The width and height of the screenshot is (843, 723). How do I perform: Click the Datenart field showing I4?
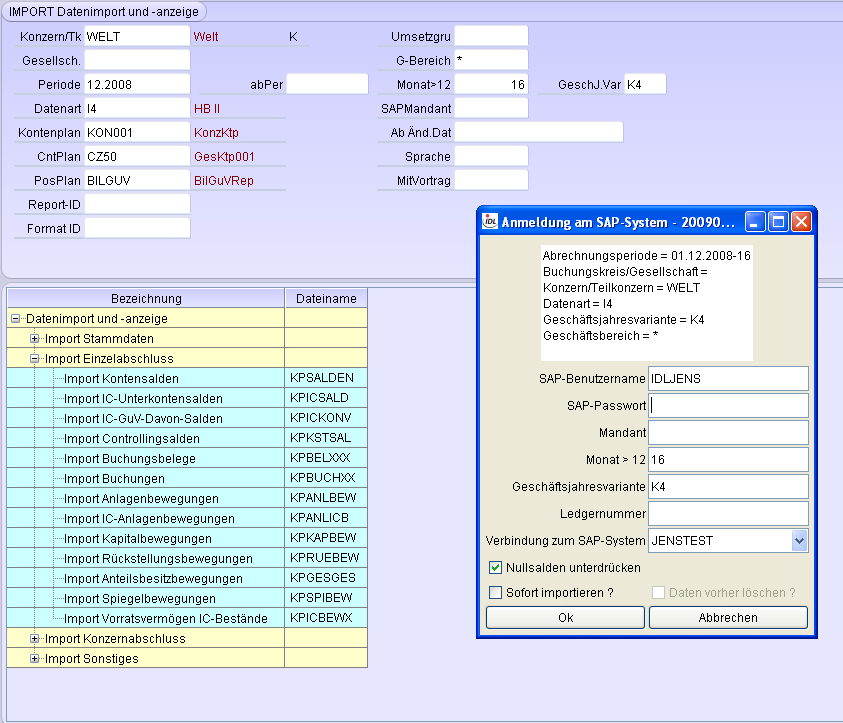tap(137, 109)
